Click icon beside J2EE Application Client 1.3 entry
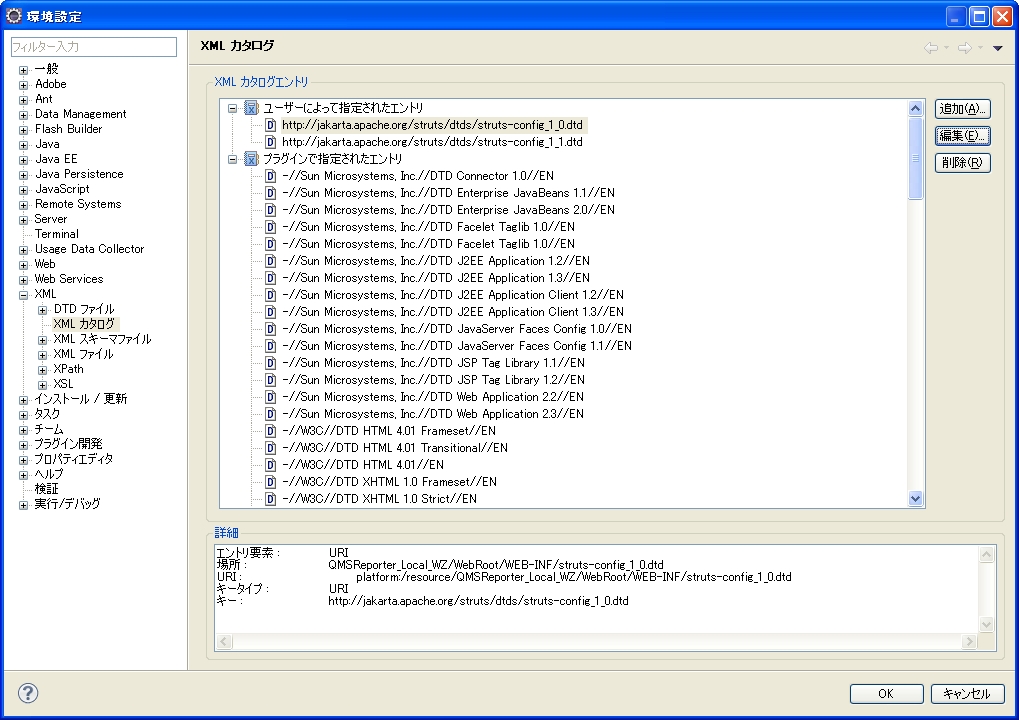The image size is (1019, 720). pyautogui.click(x=270, y=311)
